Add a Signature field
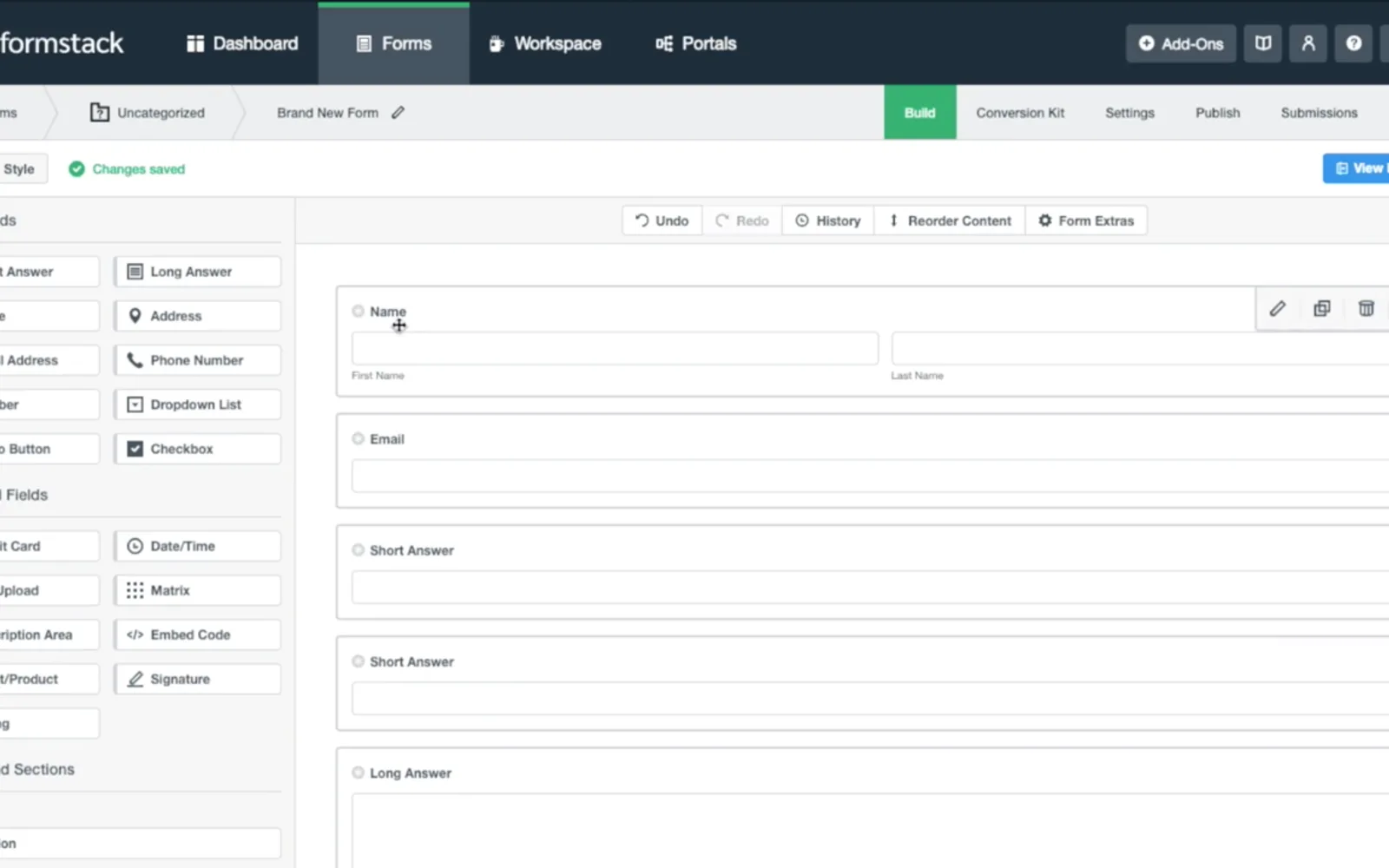Viewport: 1389px width, 868px height. (x=197, y=679)
